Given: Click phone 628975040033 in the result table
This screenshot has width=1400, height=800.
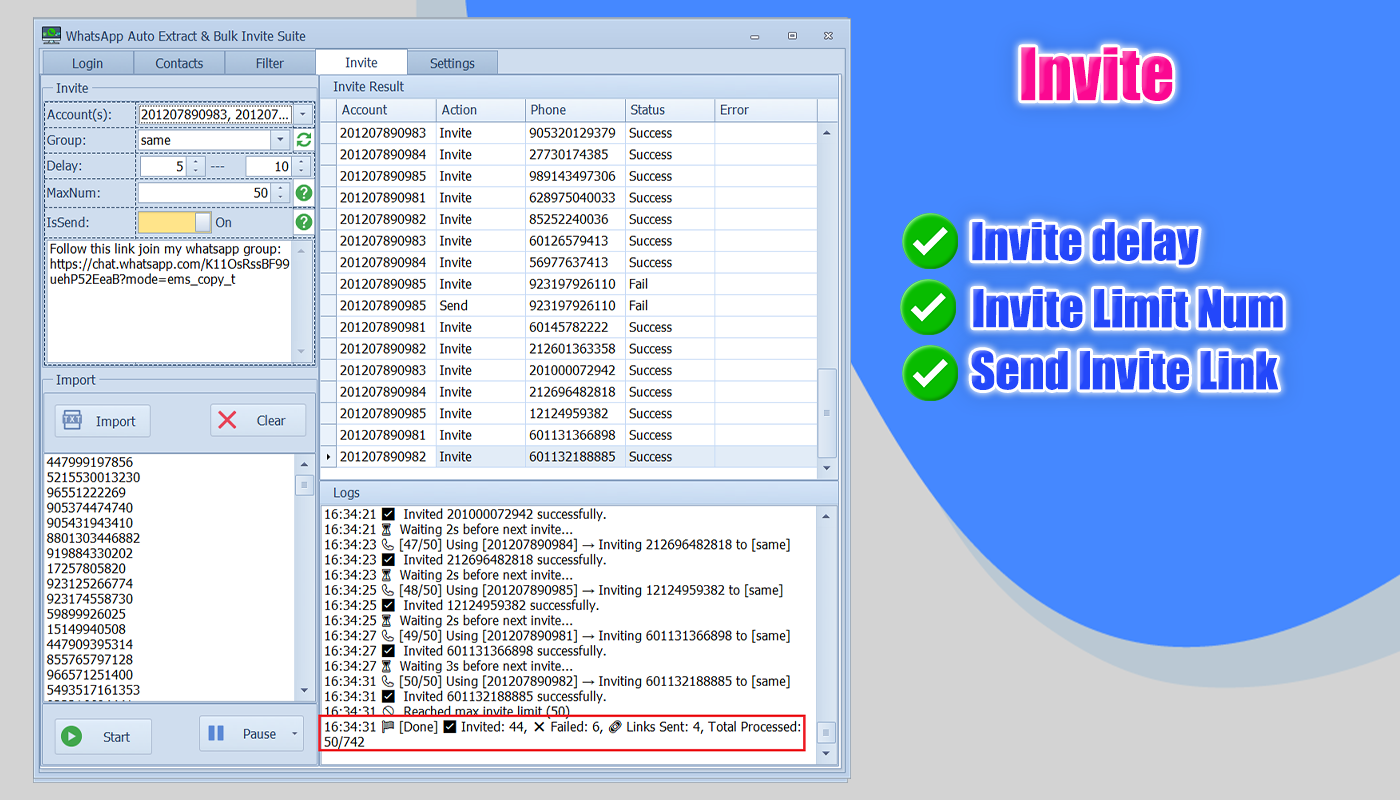Looking at the screenshot, I should tap(576, 198).
